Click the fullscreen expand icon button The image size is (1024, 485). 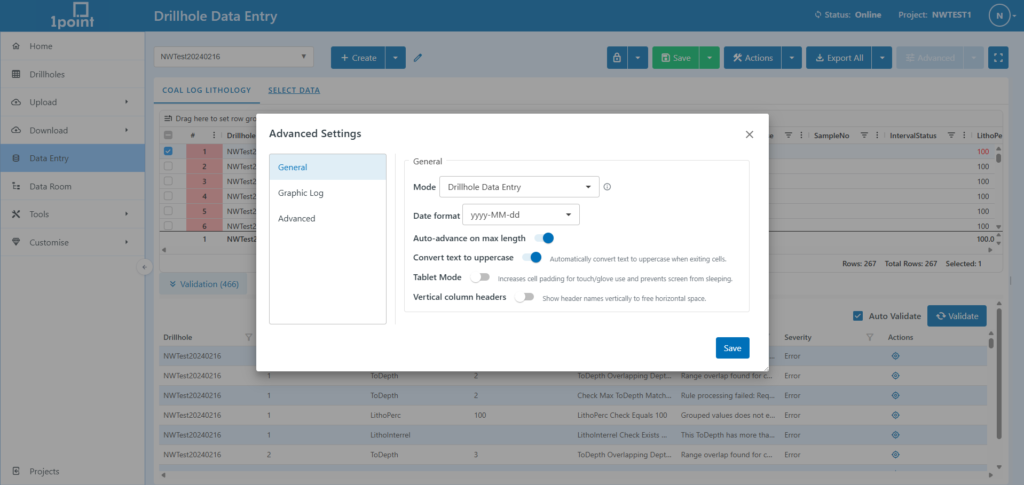pos(997,58)
